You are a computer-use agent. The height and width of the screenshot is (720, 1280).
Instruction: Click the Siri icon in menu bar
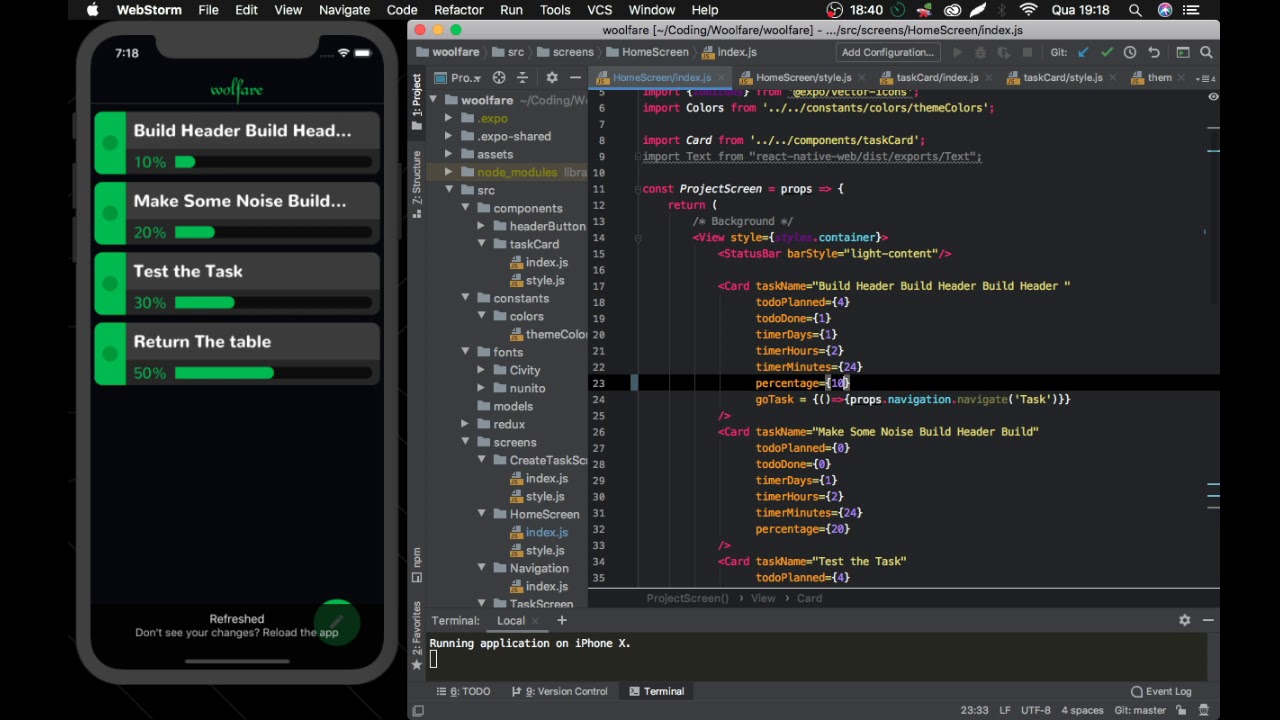[1165, 10]
